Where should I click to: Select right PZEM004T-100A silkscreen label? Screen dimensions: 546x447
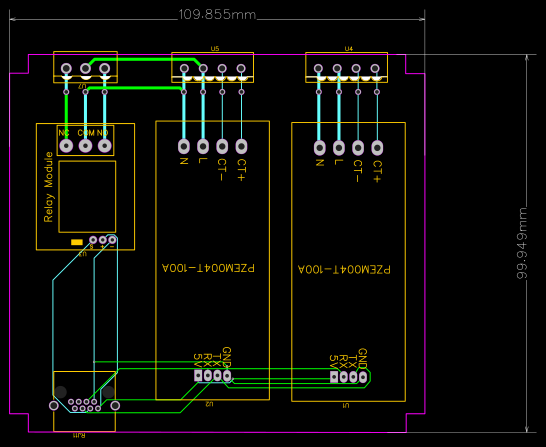tap(344, 269)
